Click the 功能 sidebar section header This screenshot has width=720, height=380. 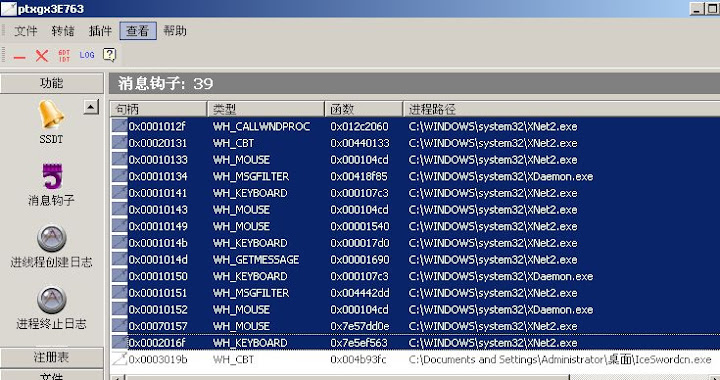click(52, 83)
